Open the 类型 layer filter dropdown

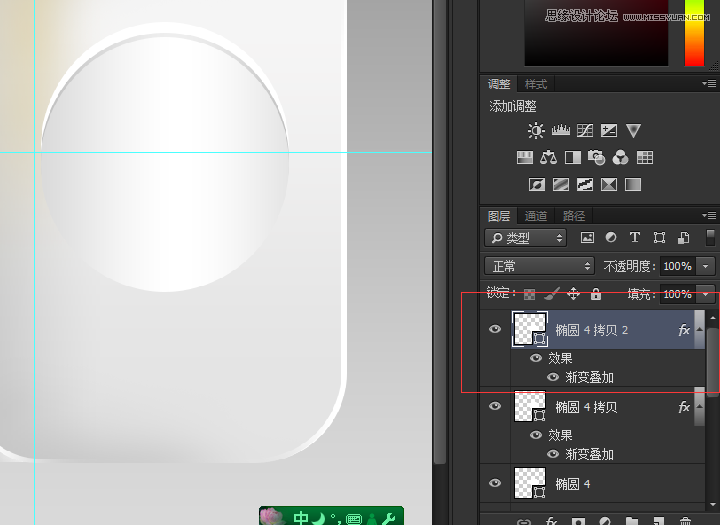click(x=525, y=238)
